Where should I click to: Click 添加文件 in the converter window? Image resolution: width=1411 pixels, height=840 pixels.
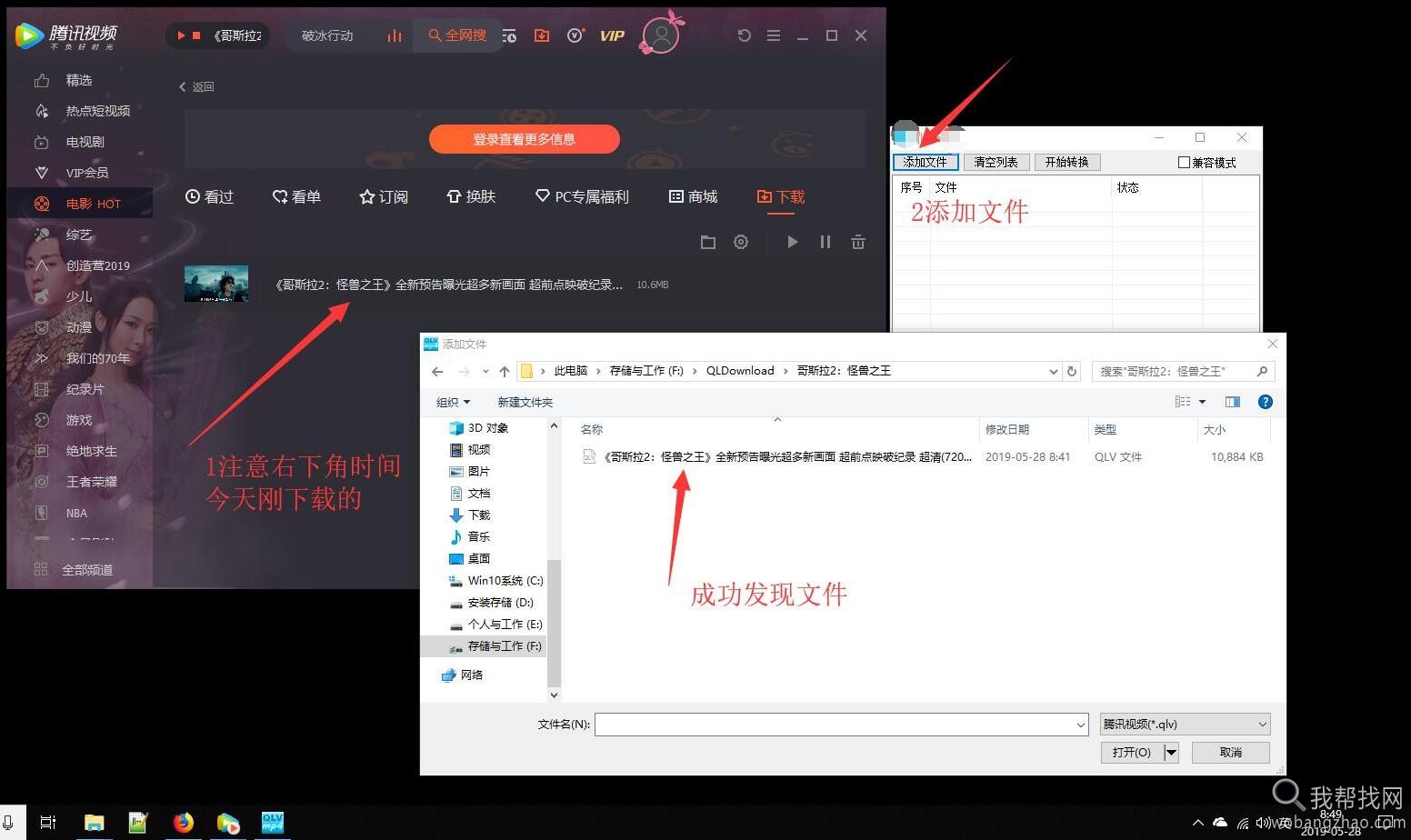click(926, 162)
